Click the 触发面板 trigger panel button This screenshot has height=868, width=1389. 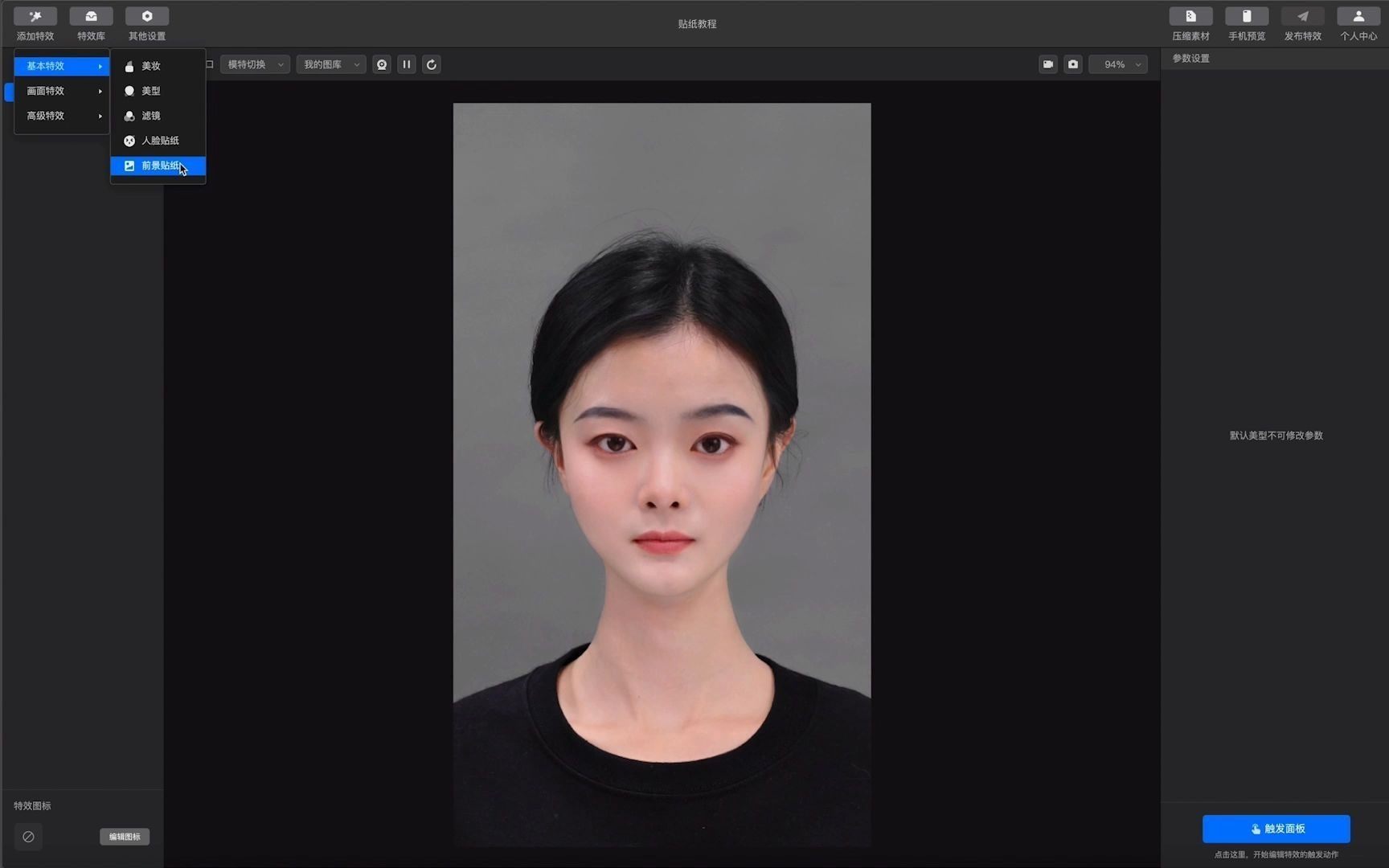(1276, 829)
